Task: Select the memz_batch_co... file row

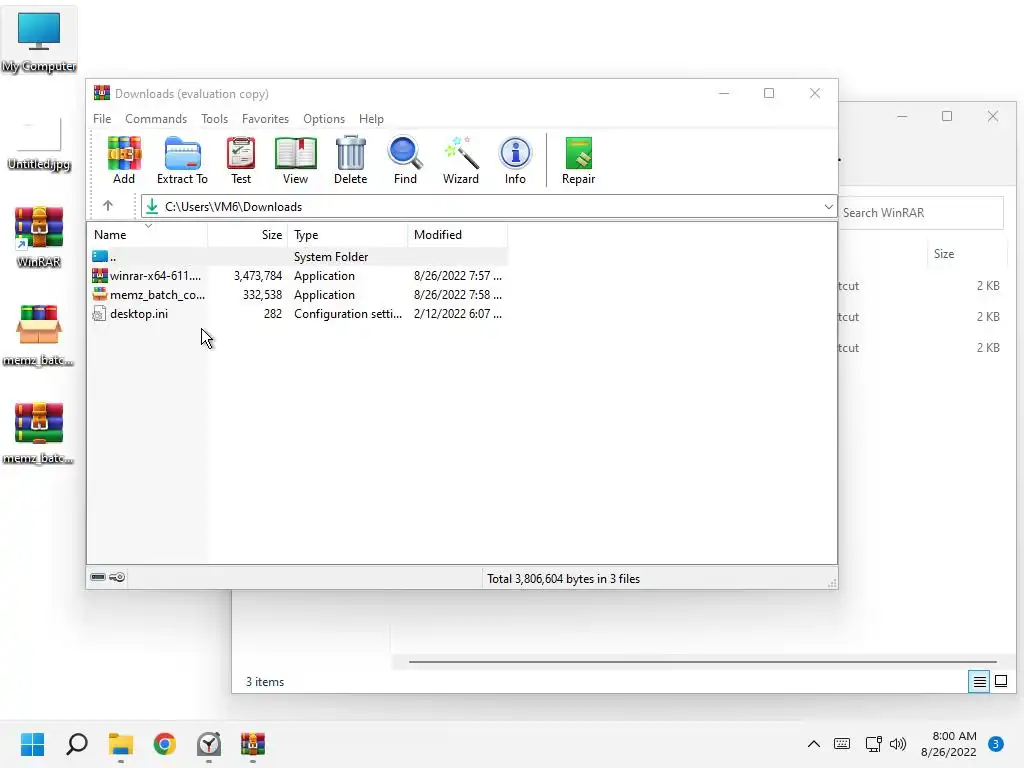Action: click(298, 295)
